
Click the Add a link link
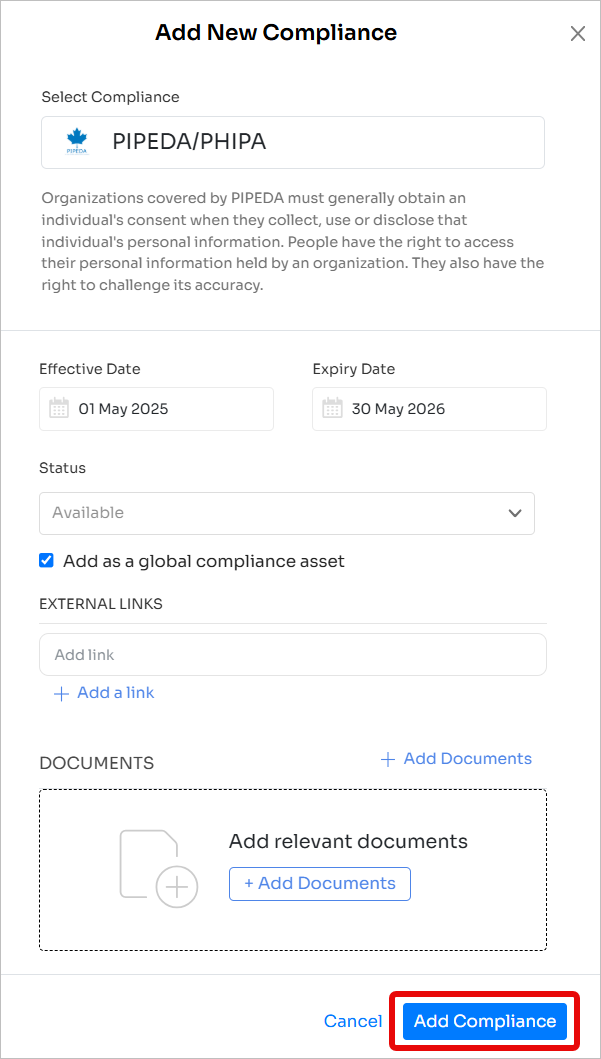(115, 693)
